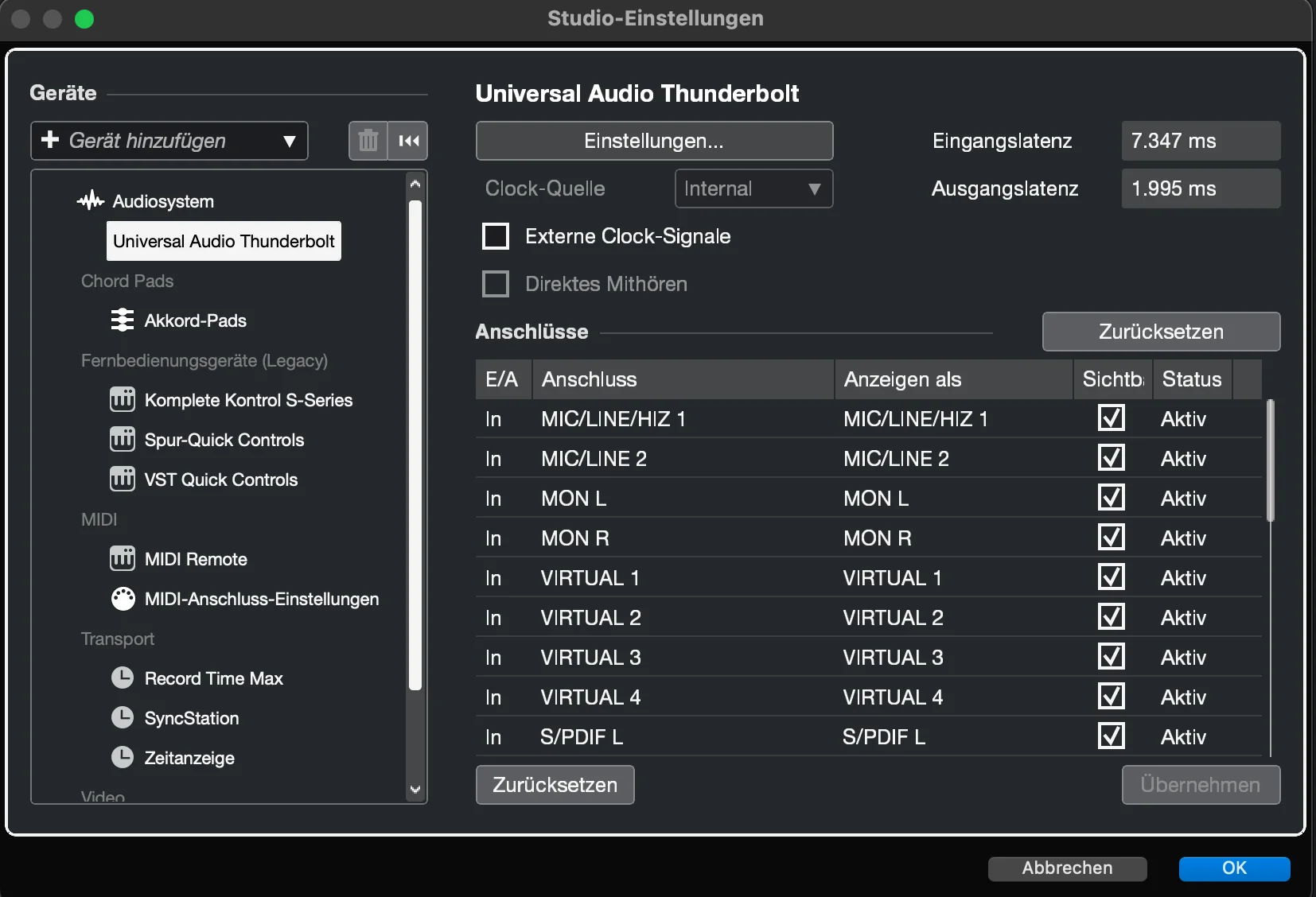Click the Ausgangslatenz value field
1316x897 pixels.
click(1201, 188)
